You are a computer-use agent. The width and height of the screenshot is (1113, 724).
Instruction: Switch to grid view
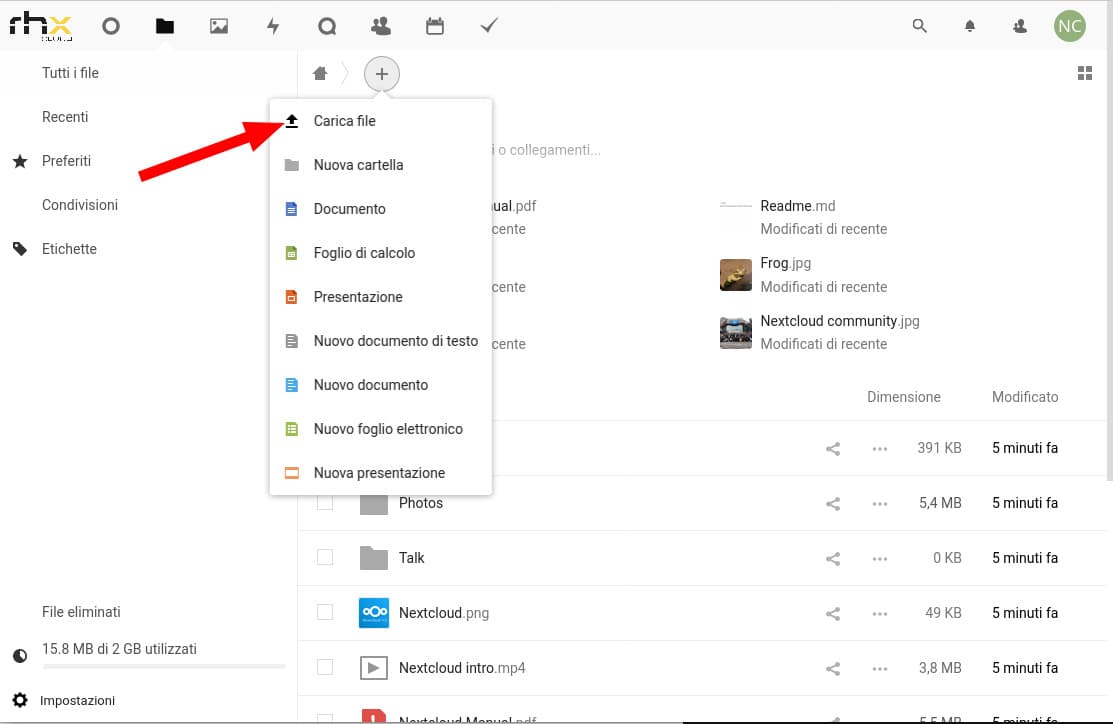click(x=1085, y=73)
